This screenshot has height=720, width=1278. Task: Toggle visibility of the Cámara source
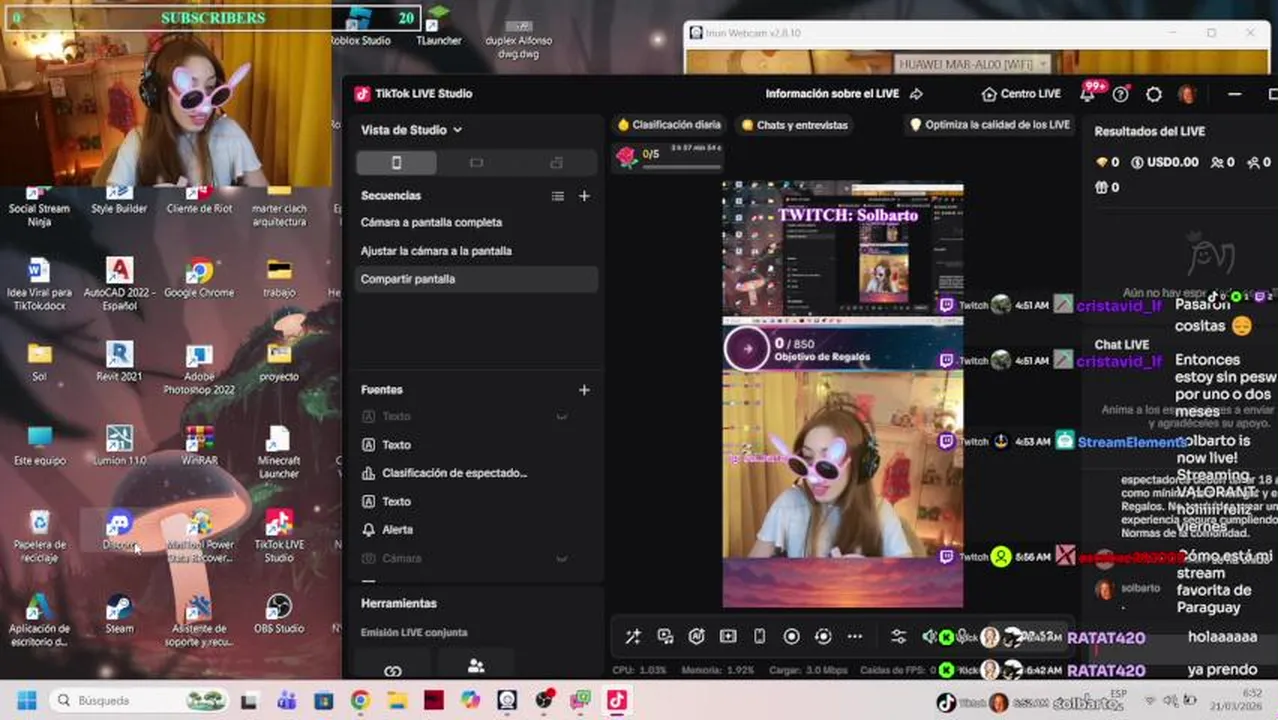click(562, 558)
